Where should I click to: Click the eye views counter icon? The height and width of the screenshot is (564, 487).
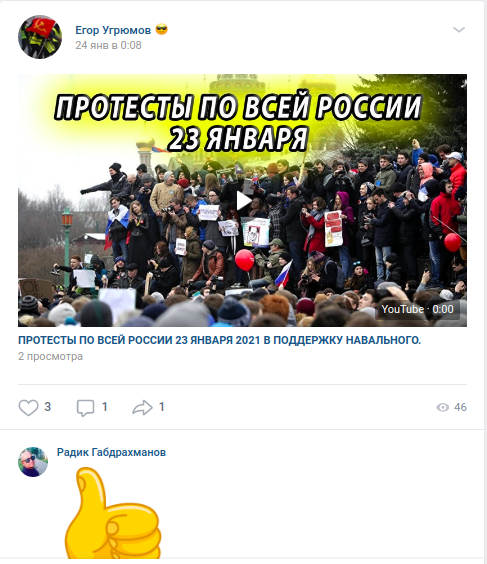[442, 407]
